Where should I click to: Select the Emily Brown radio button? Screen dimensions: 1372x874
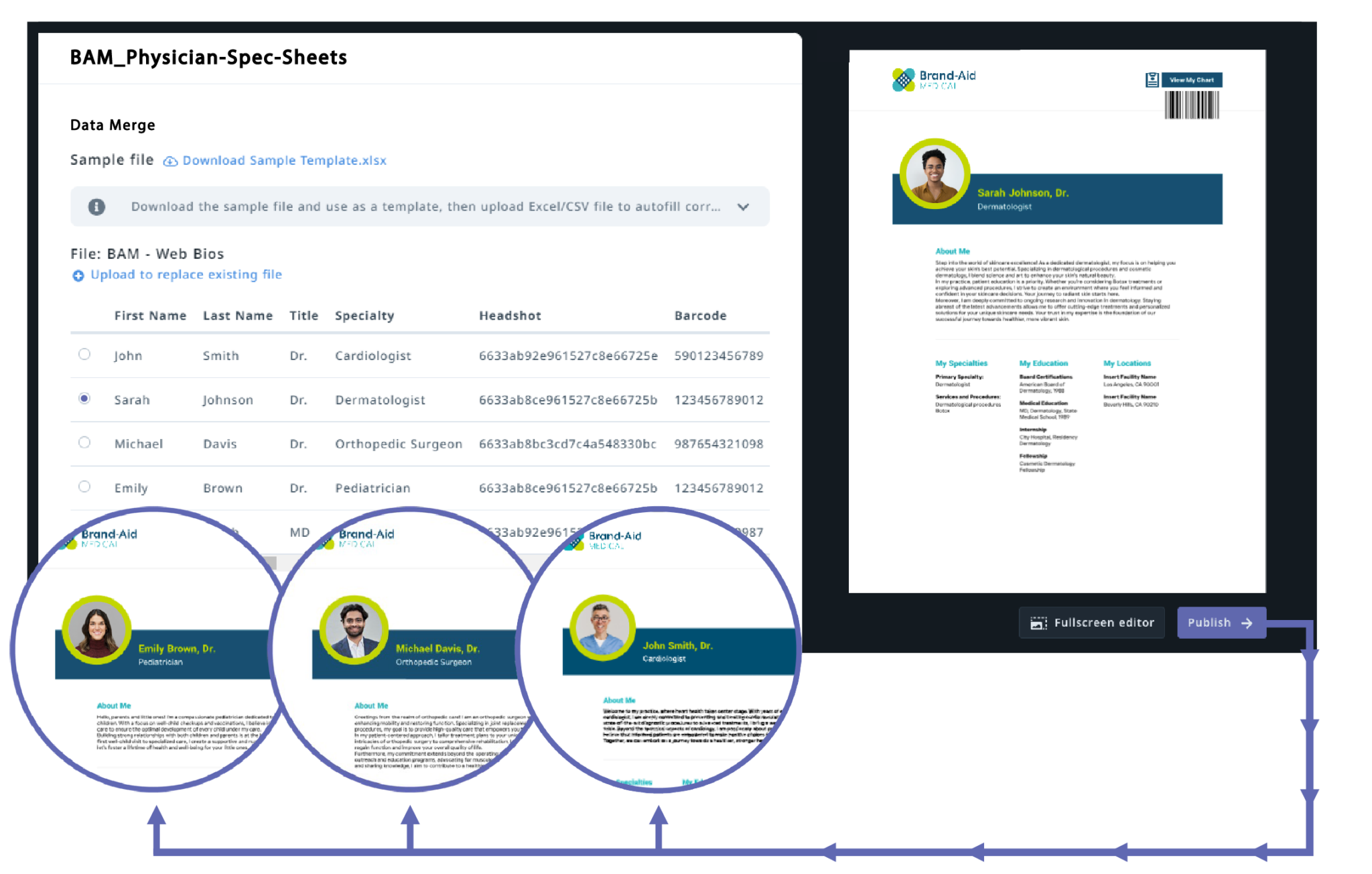(84, 487)
